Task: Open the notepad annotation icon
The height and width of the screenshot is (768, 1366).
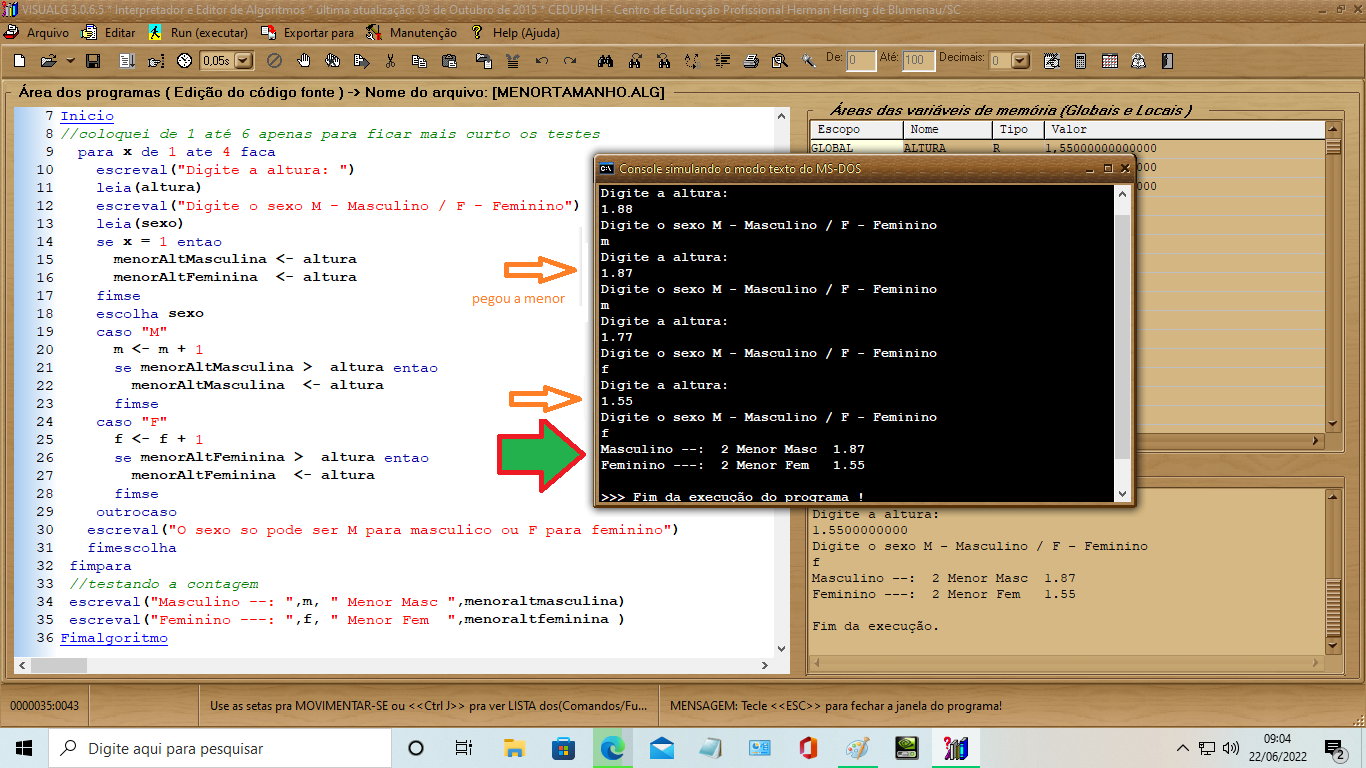Action: tap(1051, 61)
